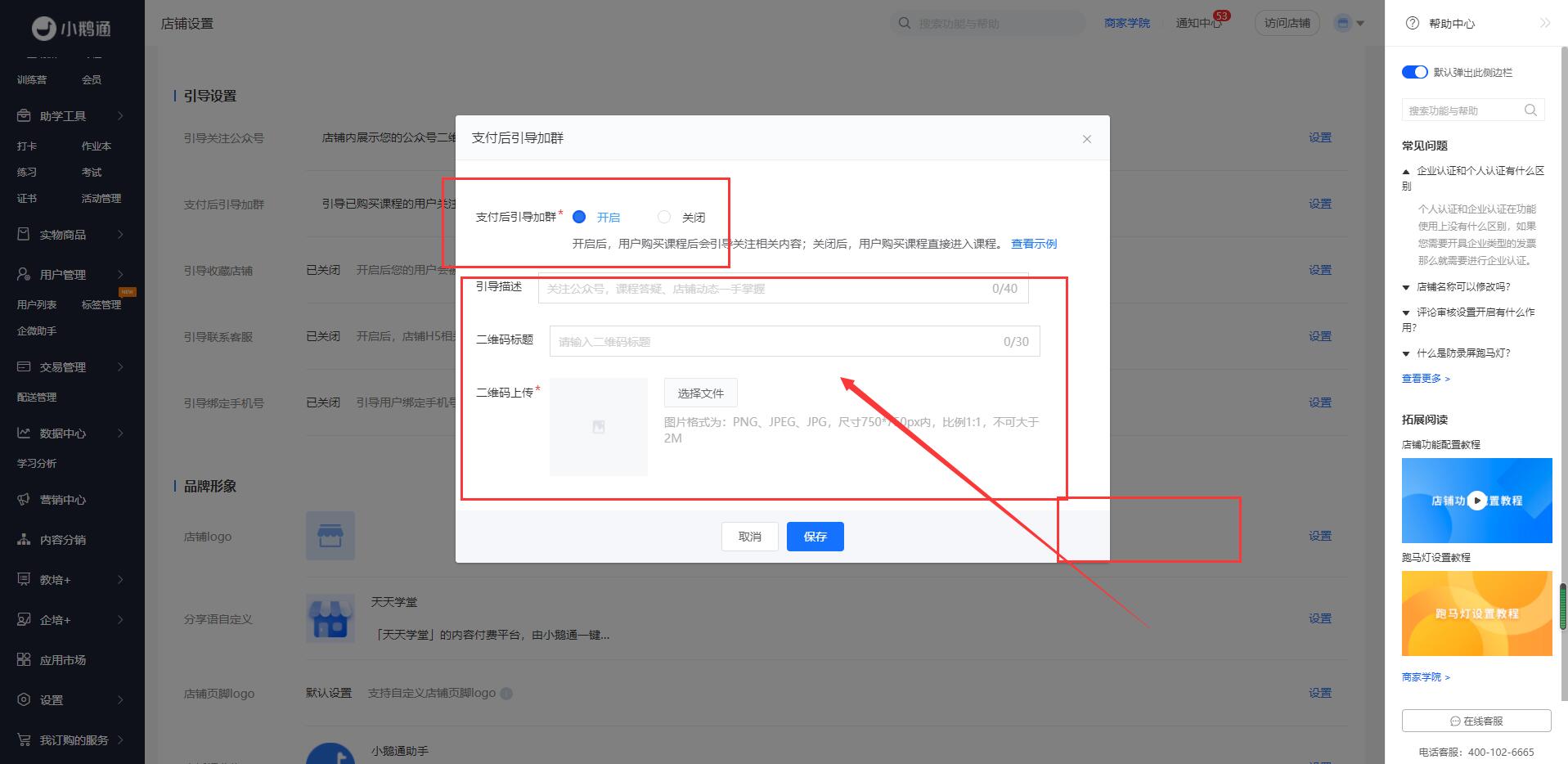The image size is (1568, 764).
Task: Select the 开启 radio button
Action: pos(579,217)
